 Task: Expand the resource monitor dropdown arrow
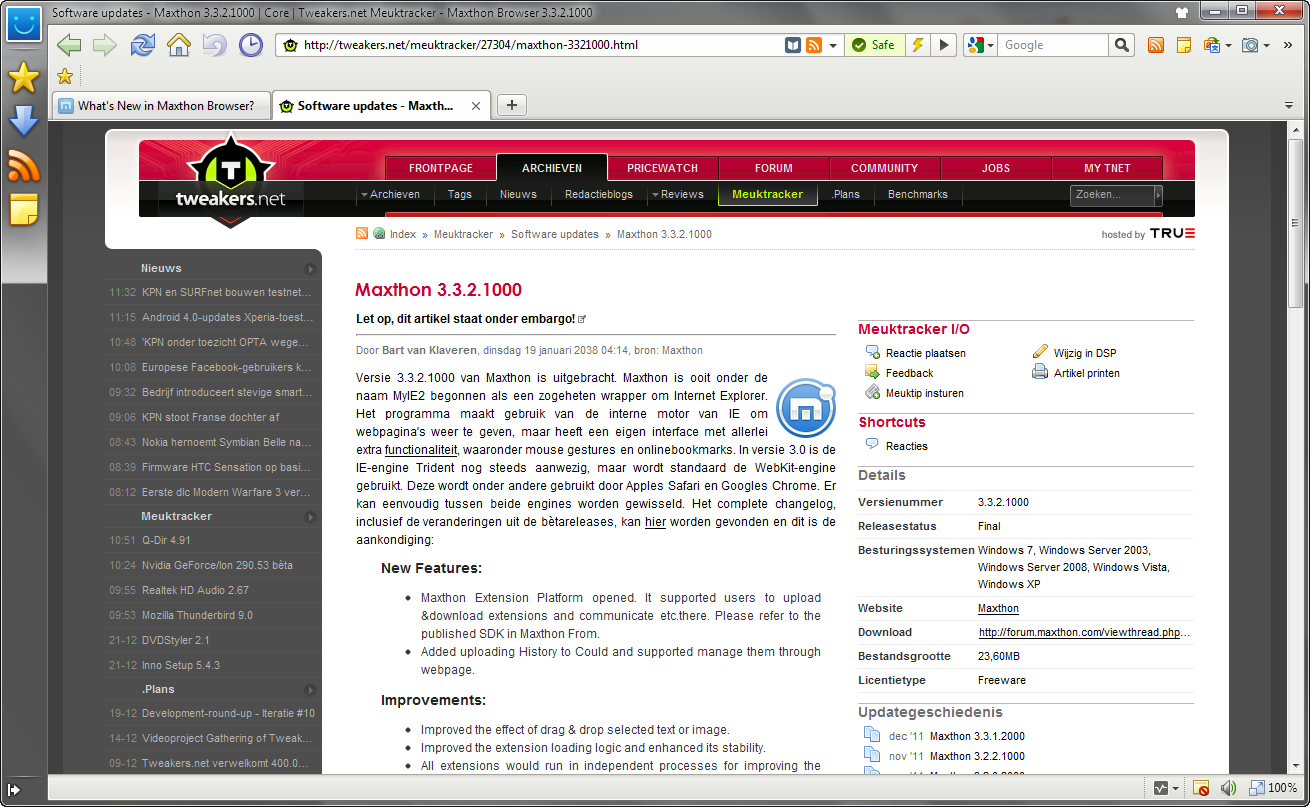[1176, 788]
